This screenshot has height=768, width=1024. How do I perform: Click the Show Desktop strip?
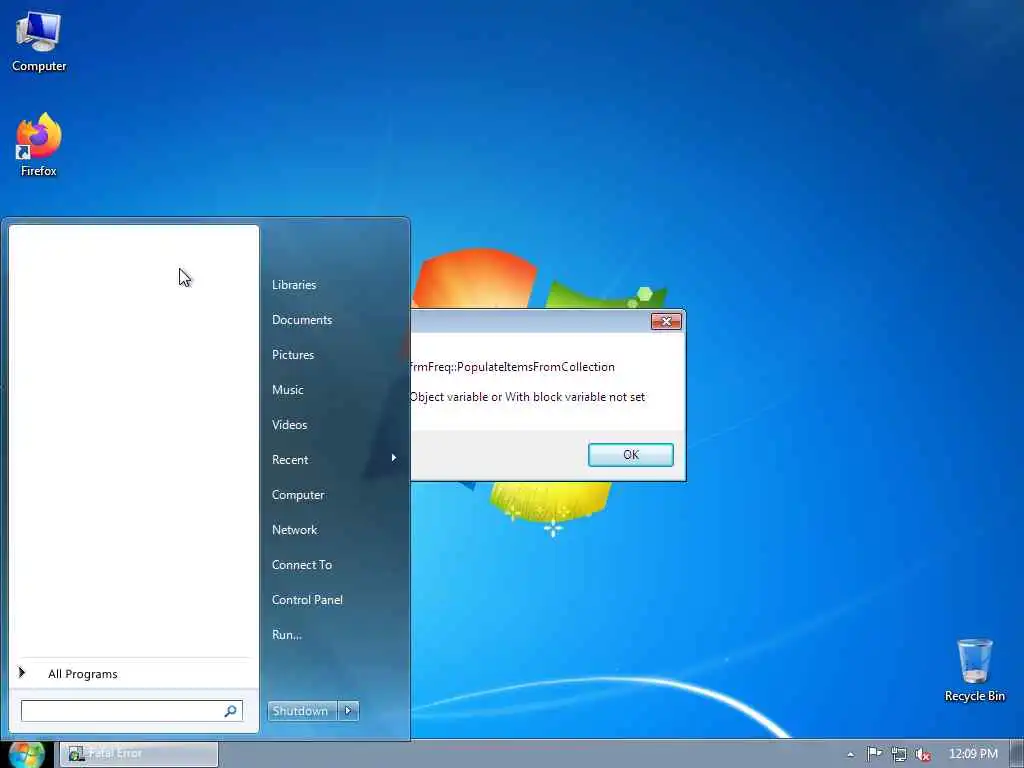1017,754
